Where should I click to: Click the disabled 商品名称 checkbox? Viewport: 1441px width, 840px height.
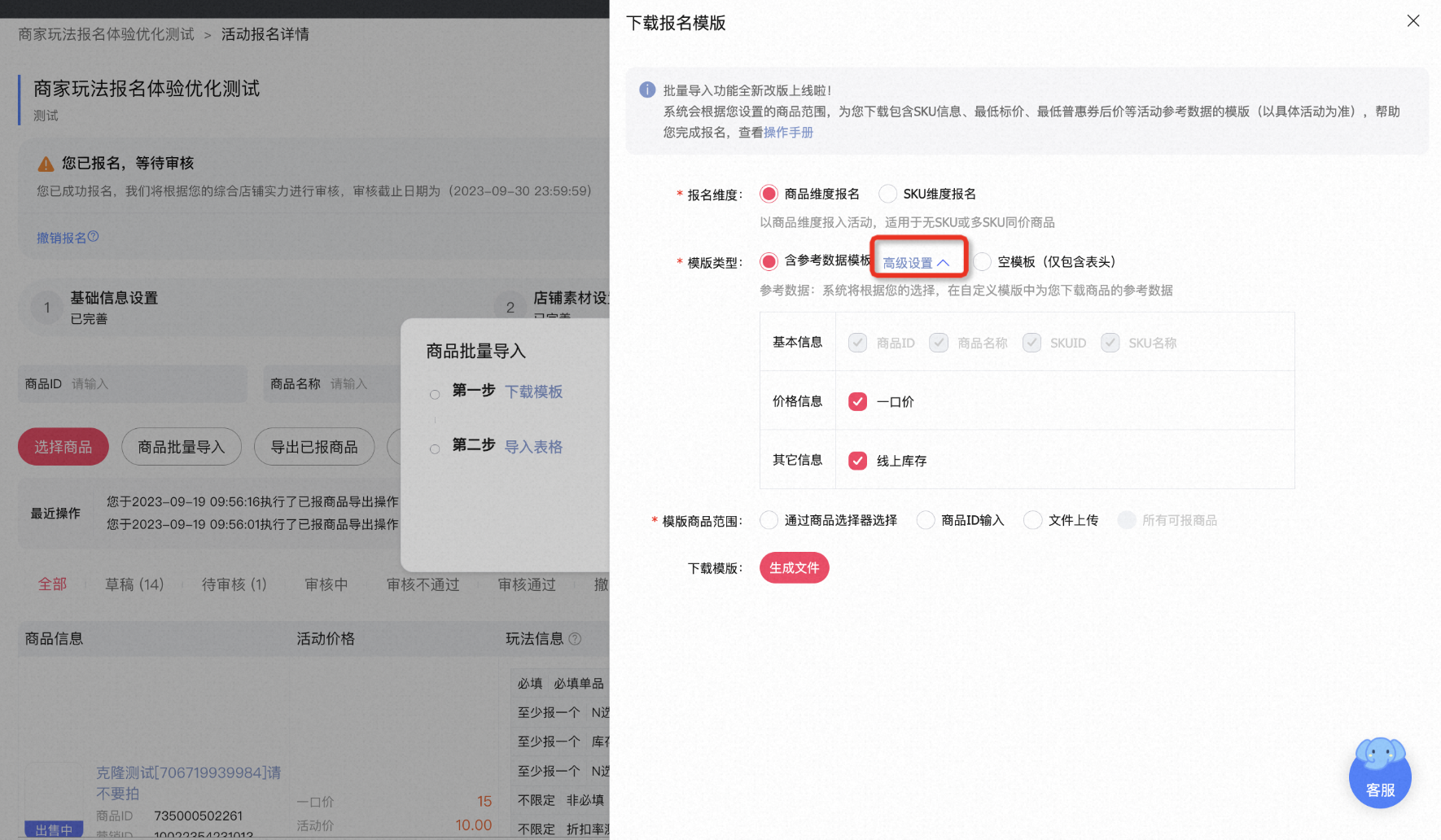click(x=939, y=343)
